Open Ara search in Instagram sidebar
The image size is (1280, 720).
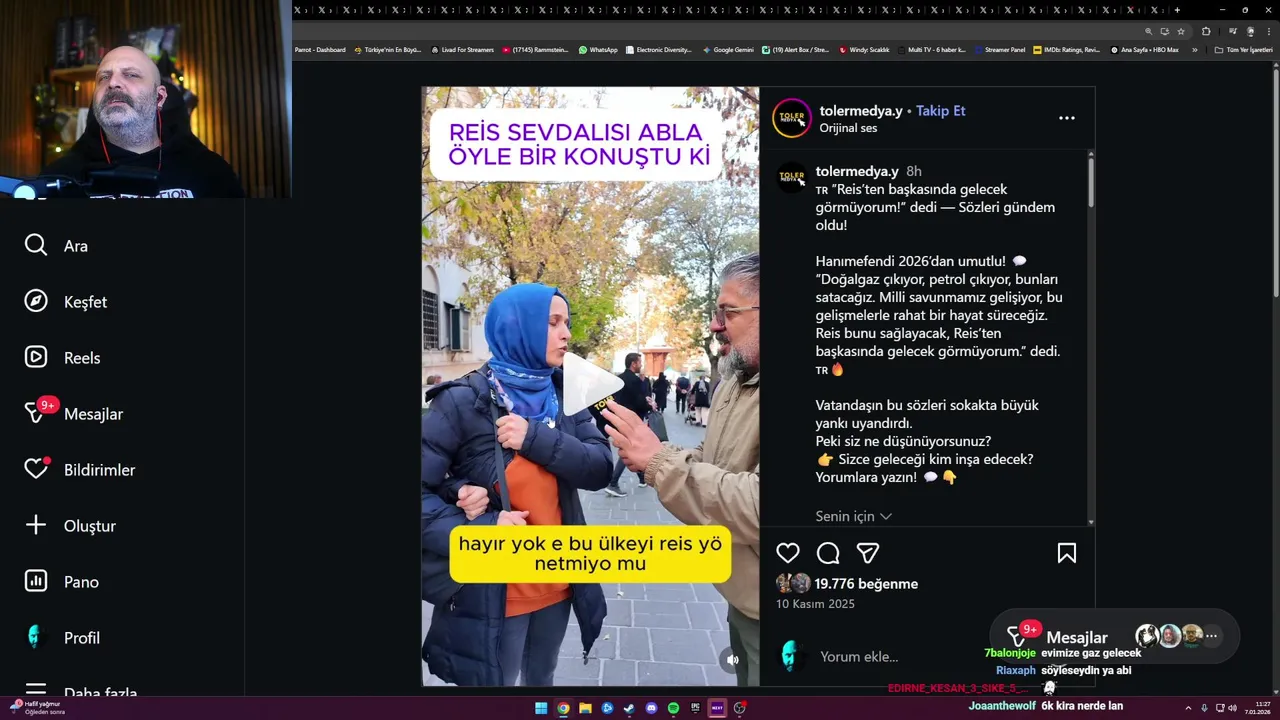click(x=57, y=246)
